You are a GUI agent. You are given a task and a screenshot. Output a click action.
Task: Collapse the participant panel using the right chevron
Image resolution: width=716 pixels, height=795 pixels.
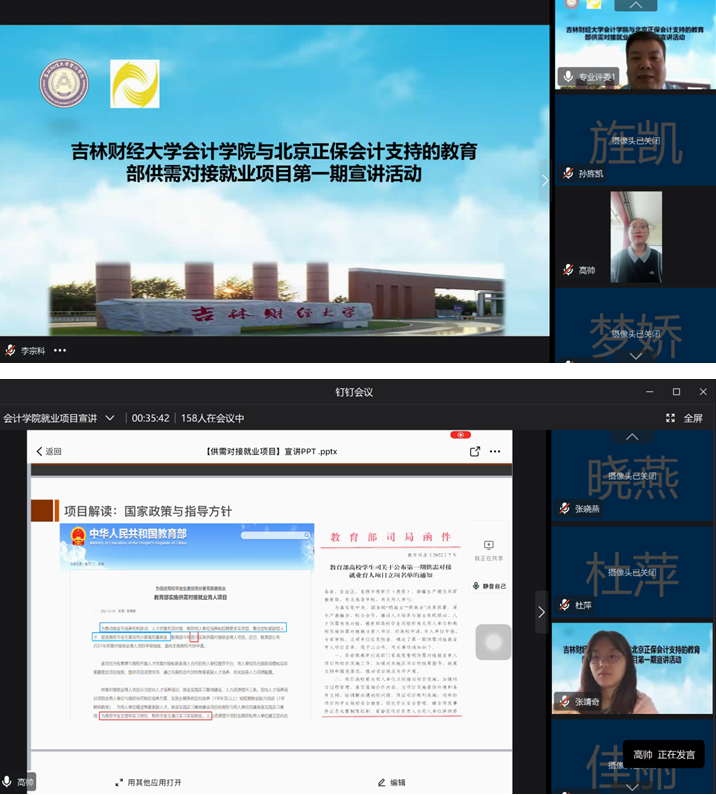click(x=542, y=612)
